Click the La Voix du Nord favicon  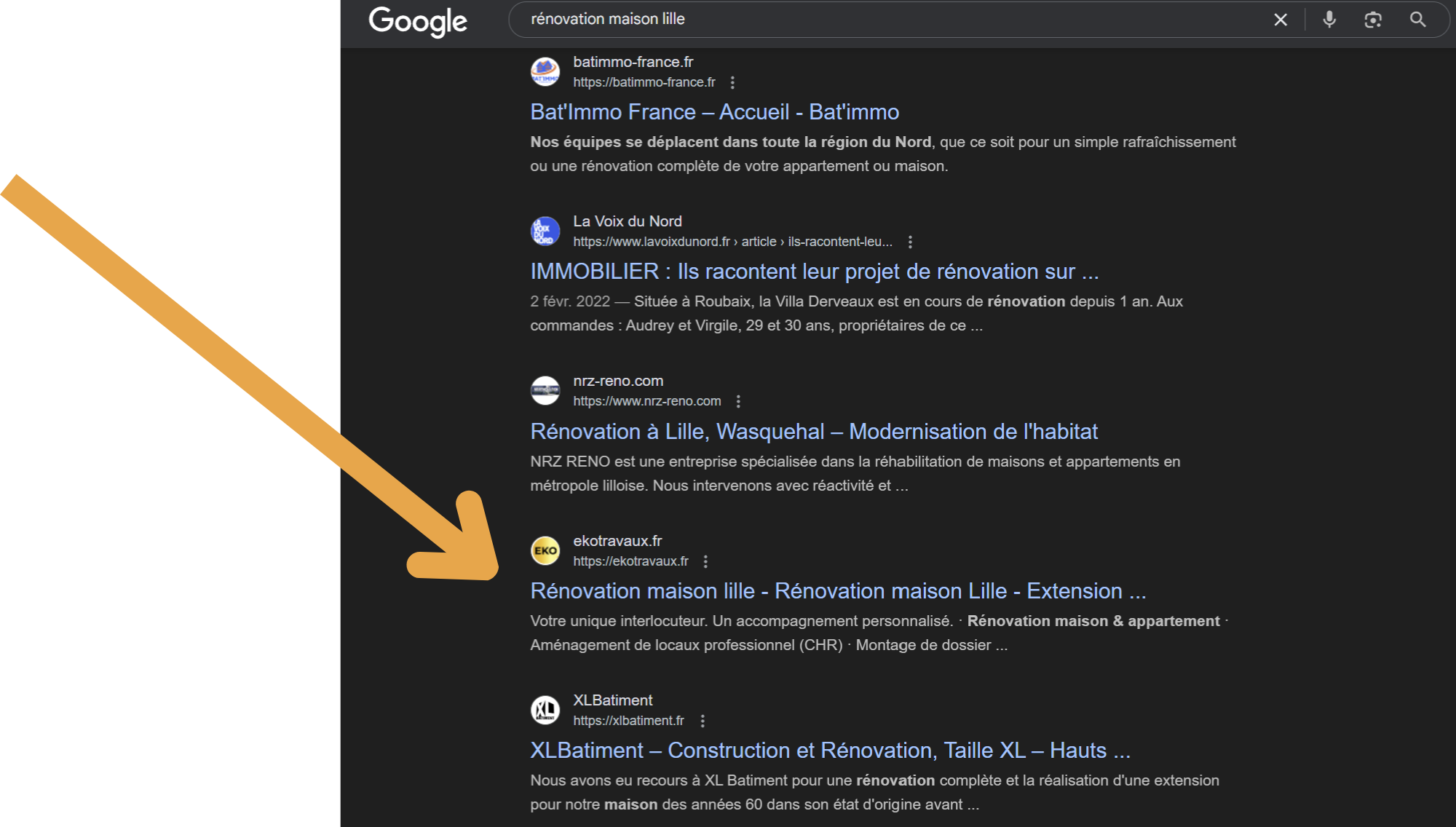[x=545, y=231]
